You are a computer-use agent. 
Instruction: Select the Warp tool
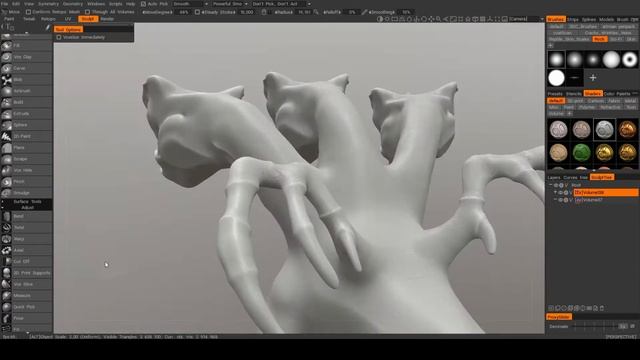27,239
